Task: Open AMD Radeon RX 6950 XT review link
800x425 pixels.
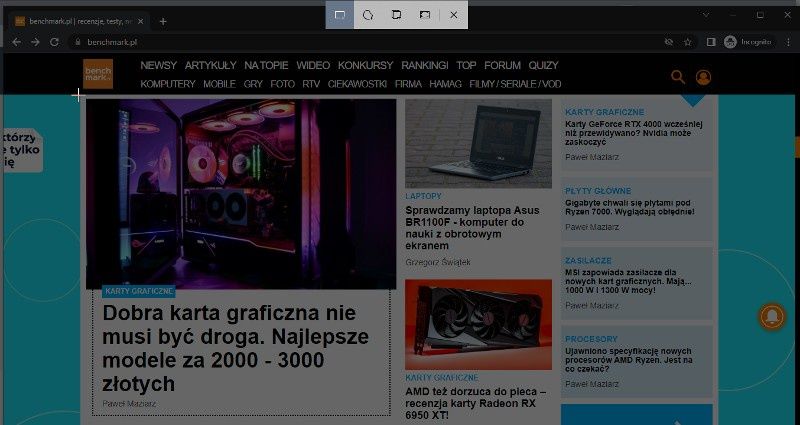Action: tap(476, 404)
